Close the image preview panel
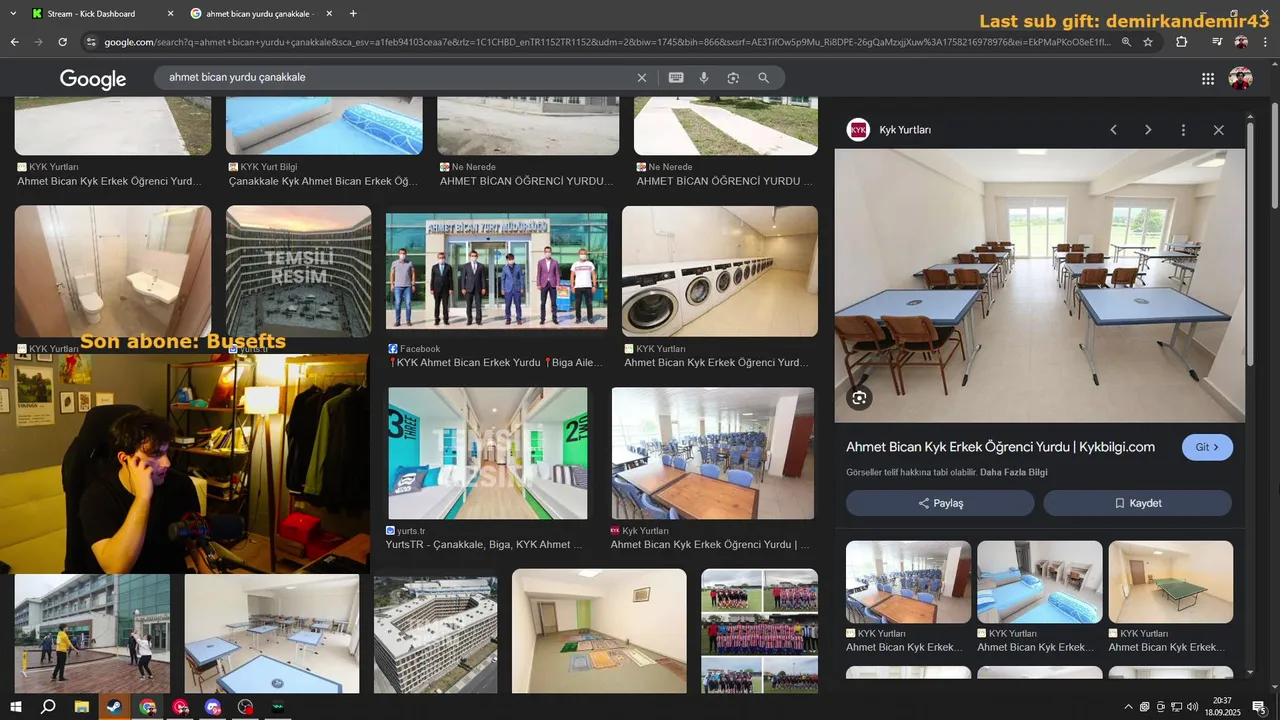1280x720 pixels. tap(1218, 130)
